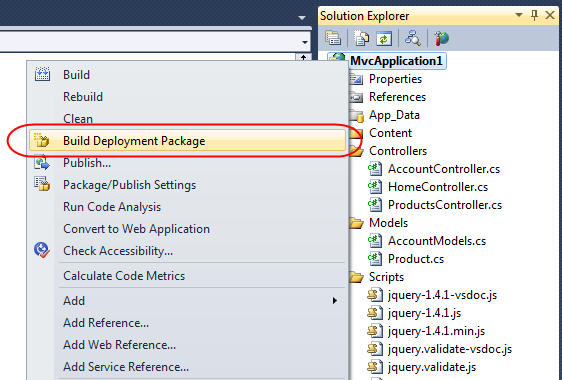This screenshot has height=380, width=562.
Task: Click the ASP.NET Configuration globe icon
Action: [x=441, y=38]
